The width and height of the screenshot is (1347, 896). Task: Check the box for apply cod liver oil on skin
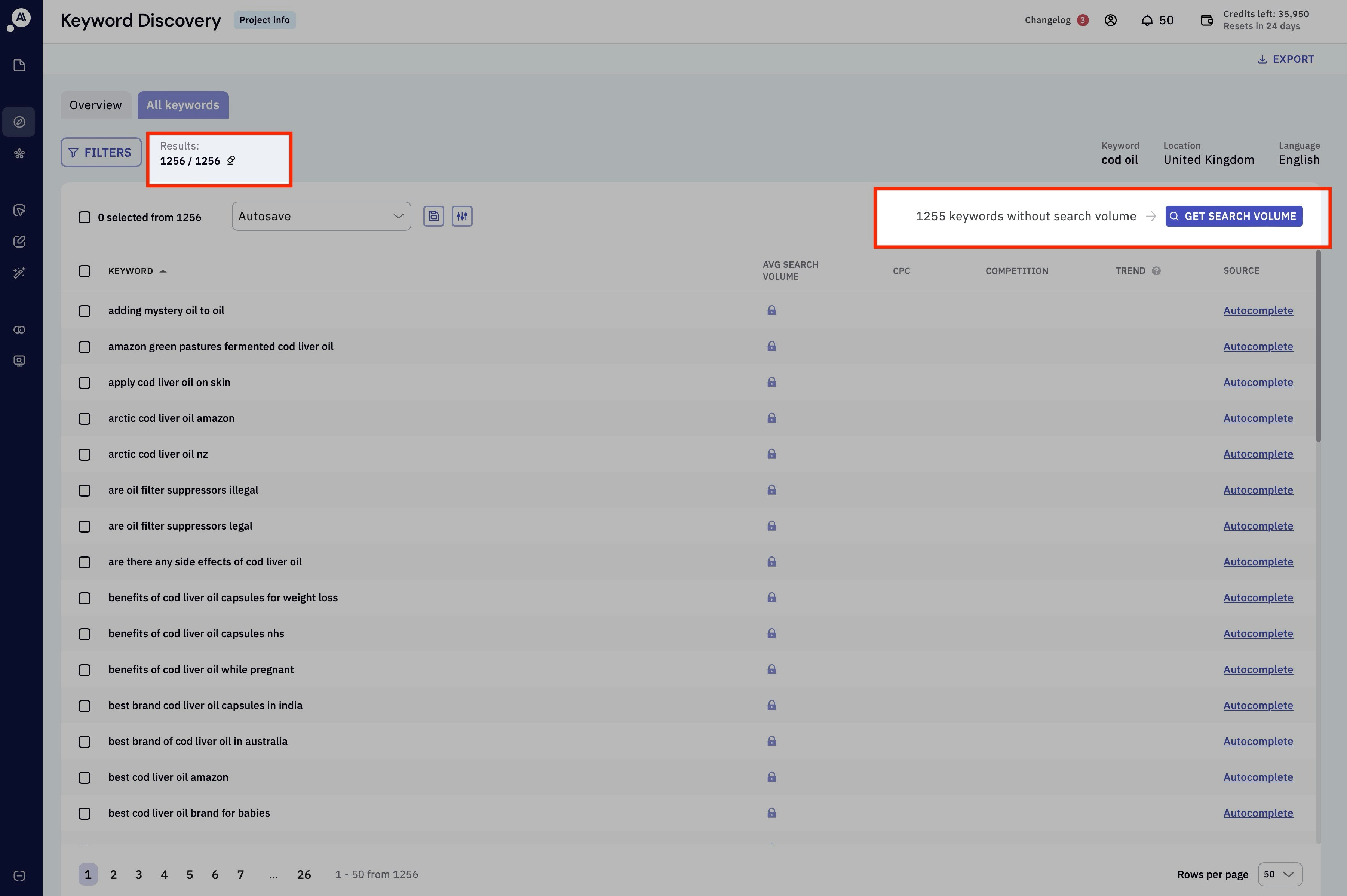85,382
